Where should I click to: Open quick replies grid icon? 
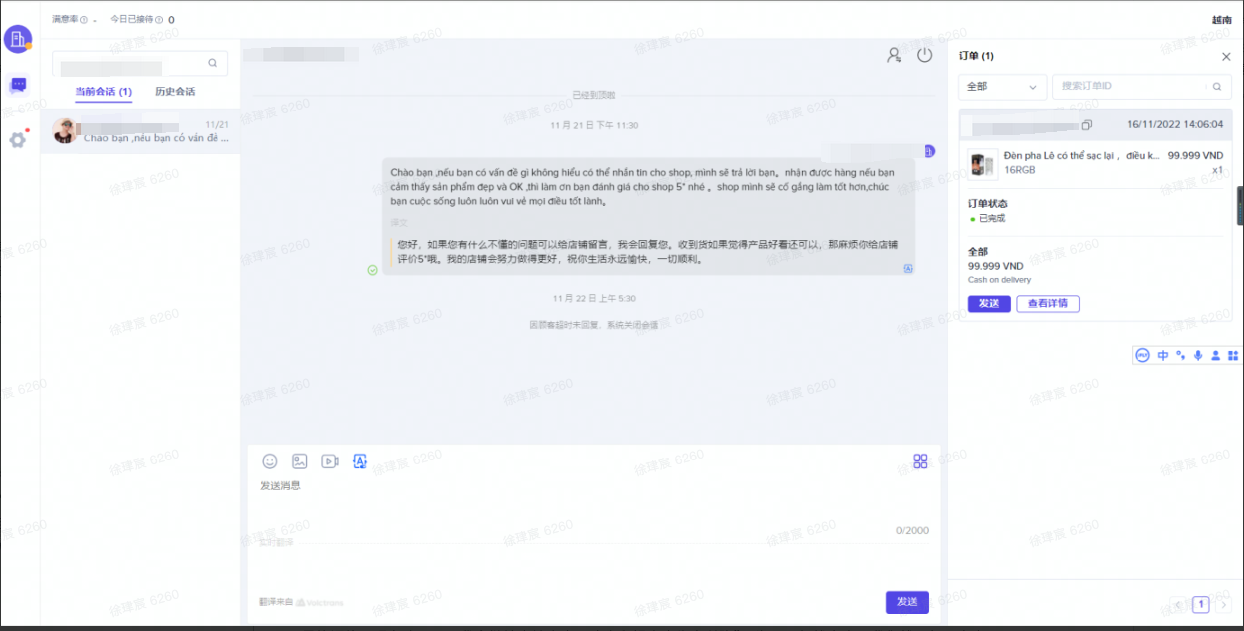[x=920, y=461]
